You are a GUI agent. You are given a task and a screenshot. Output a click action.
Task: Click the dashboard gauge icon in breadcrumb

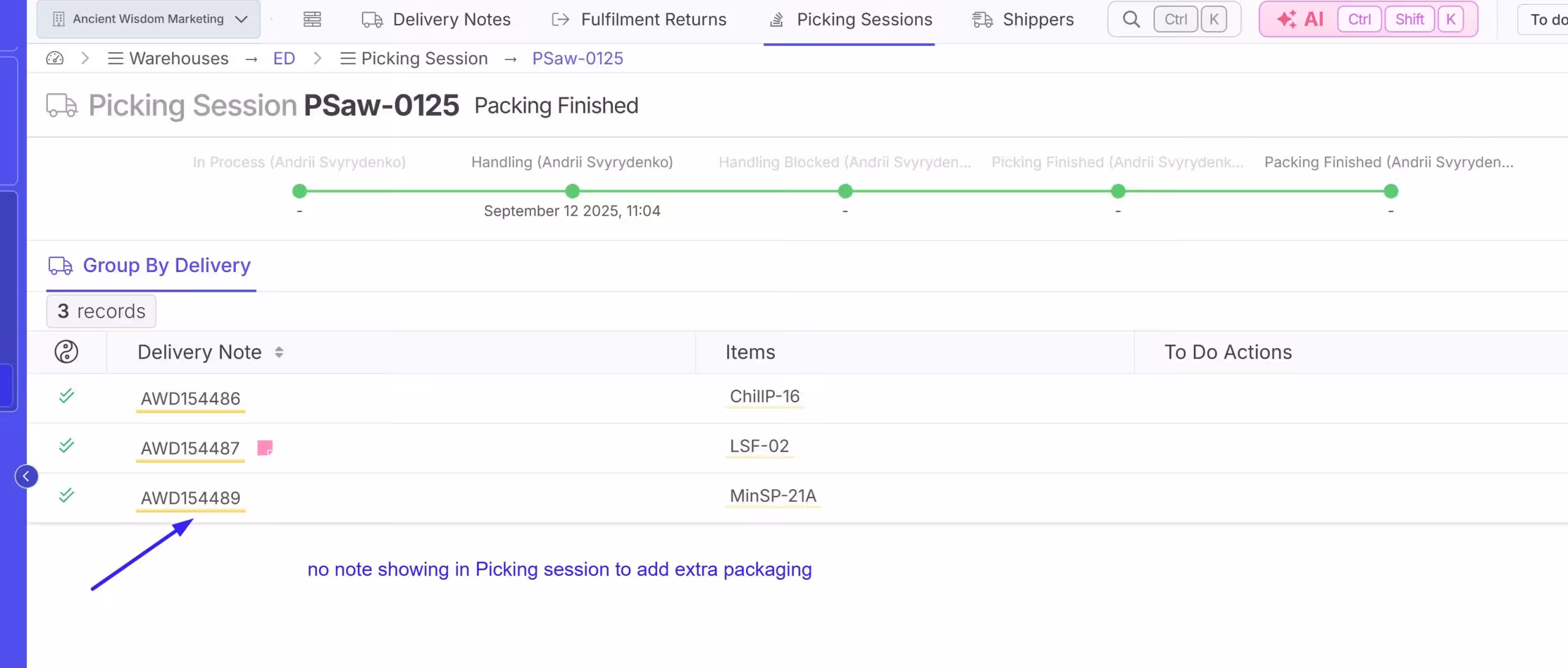[55, 58]
